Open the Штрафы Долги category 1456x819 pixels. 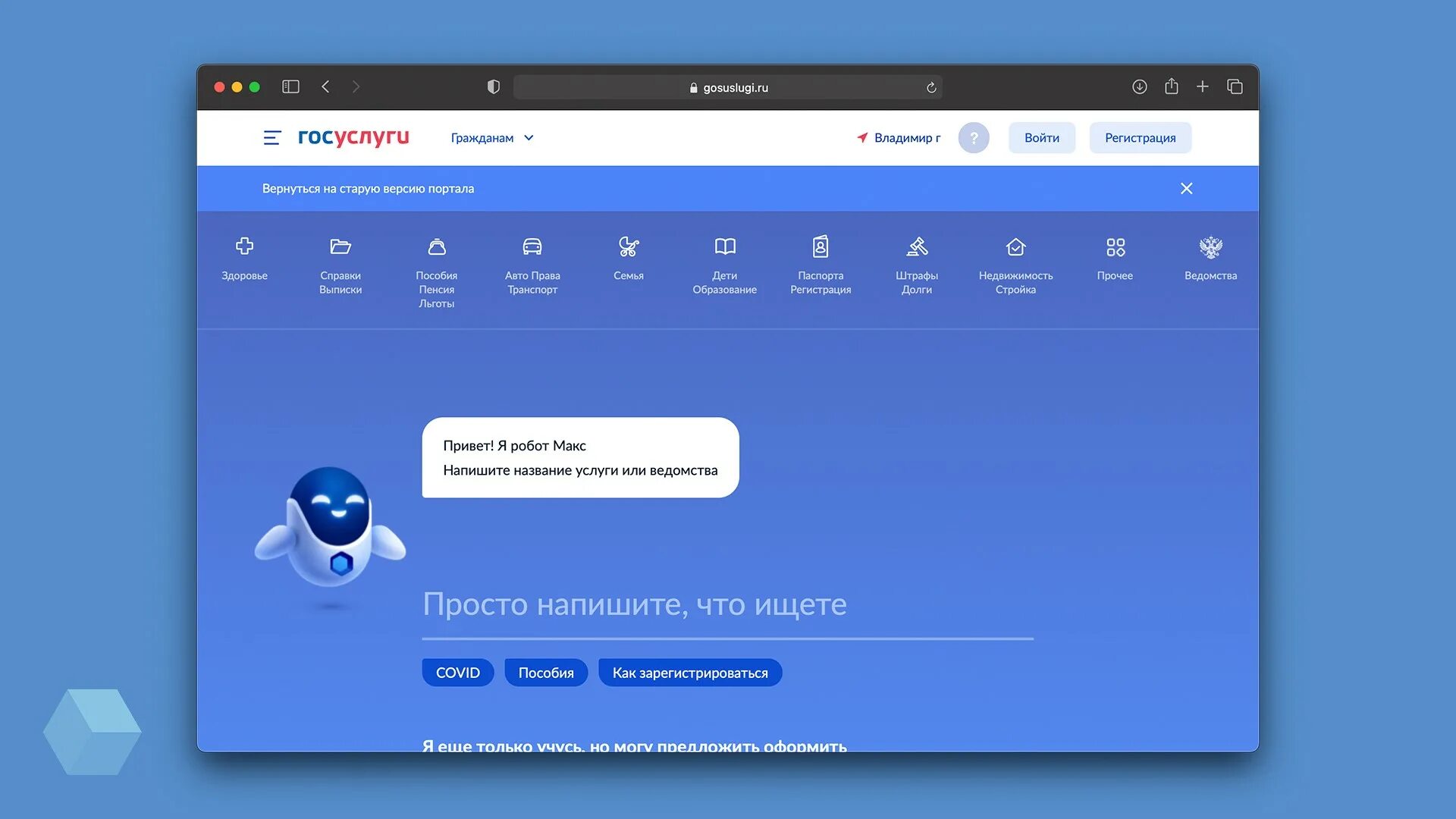[917, 266]
